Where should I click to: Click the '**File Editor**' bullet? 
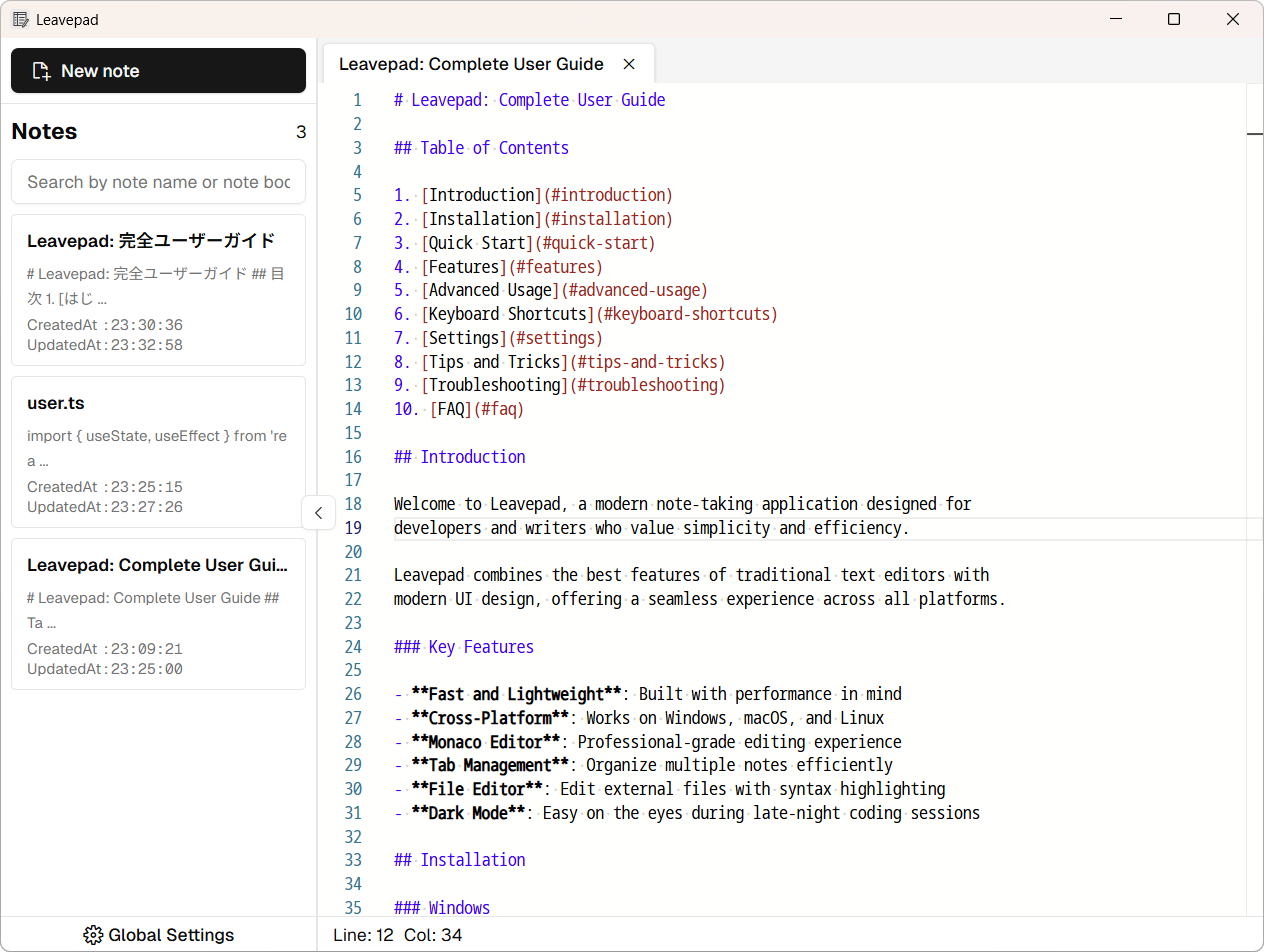click(670, 789)
